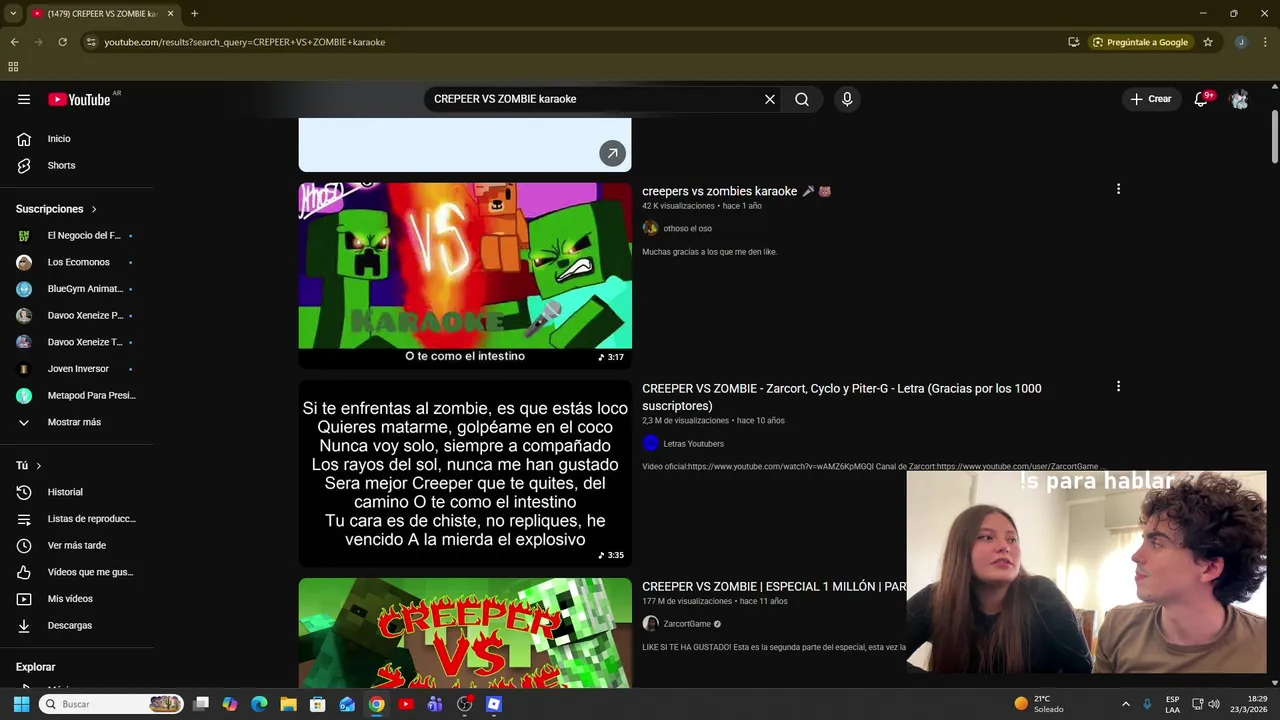Start voice search with microphone icon
The image size is (1280, 720).
(847, 99)
